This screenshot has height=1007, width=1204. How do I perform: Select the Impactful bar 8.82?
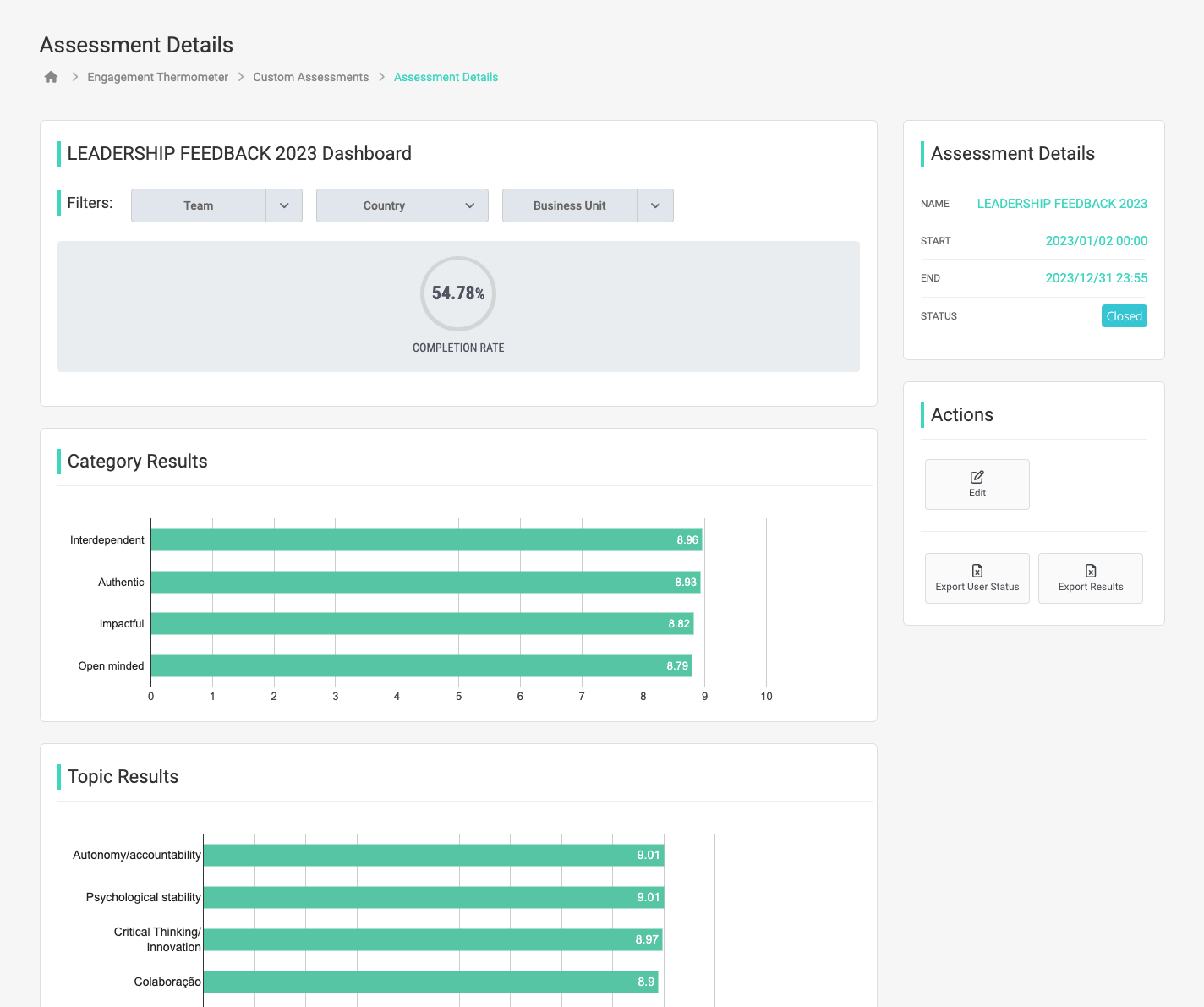tap(423, 623)
